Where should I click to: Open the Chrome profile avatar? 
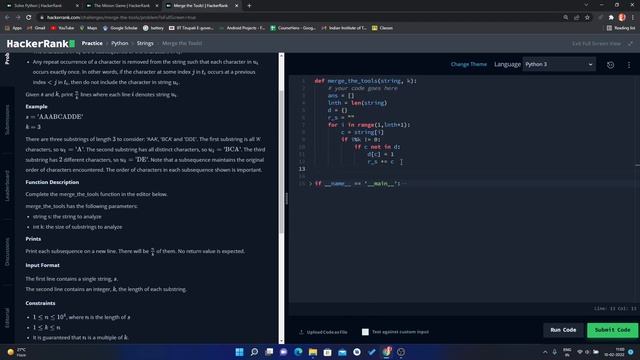pyautogui.click(x=622, y=17)
